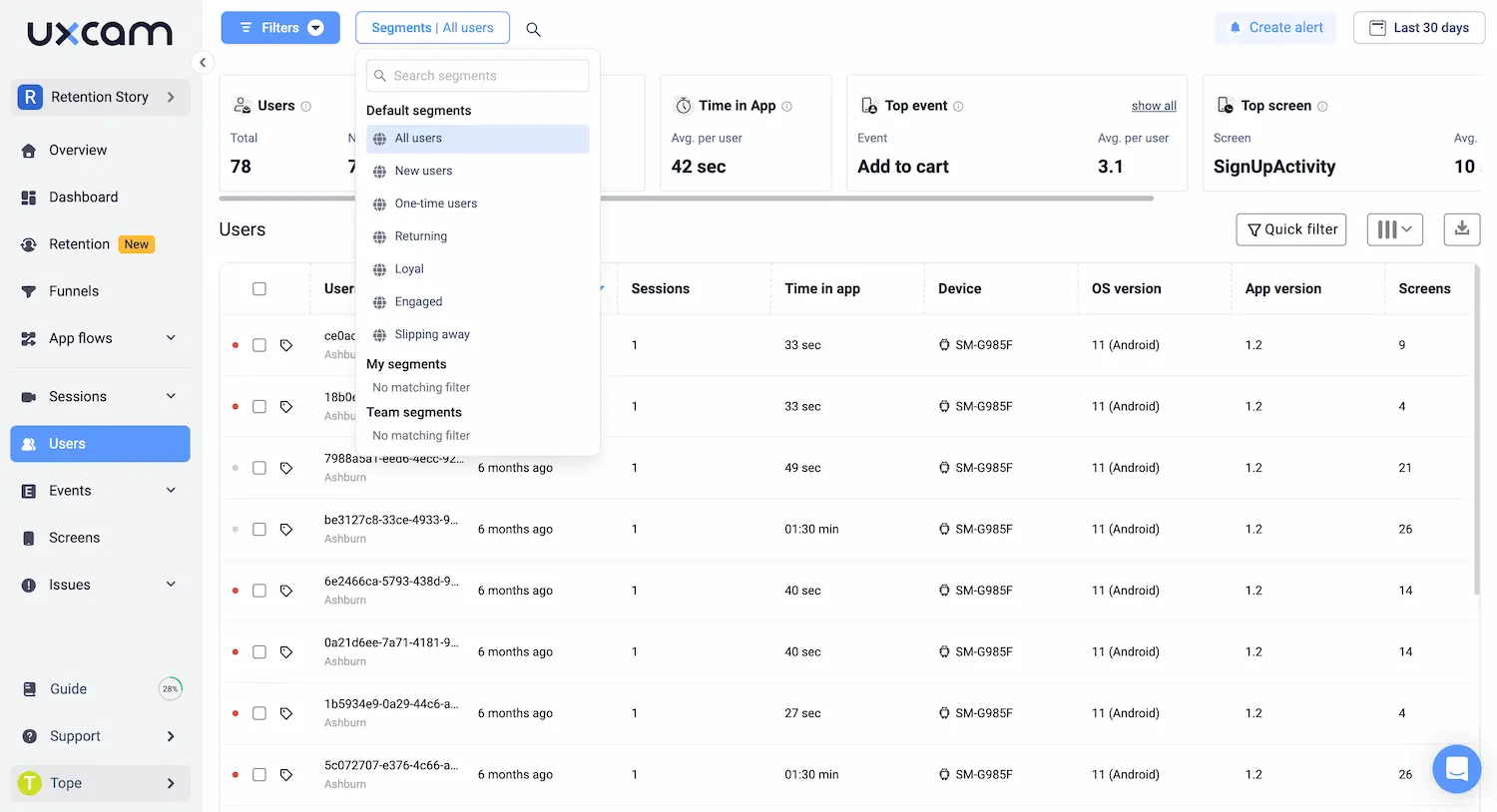Click the Create alert button
Viewport: 1497px width, 812px height.
(1275, 28)
